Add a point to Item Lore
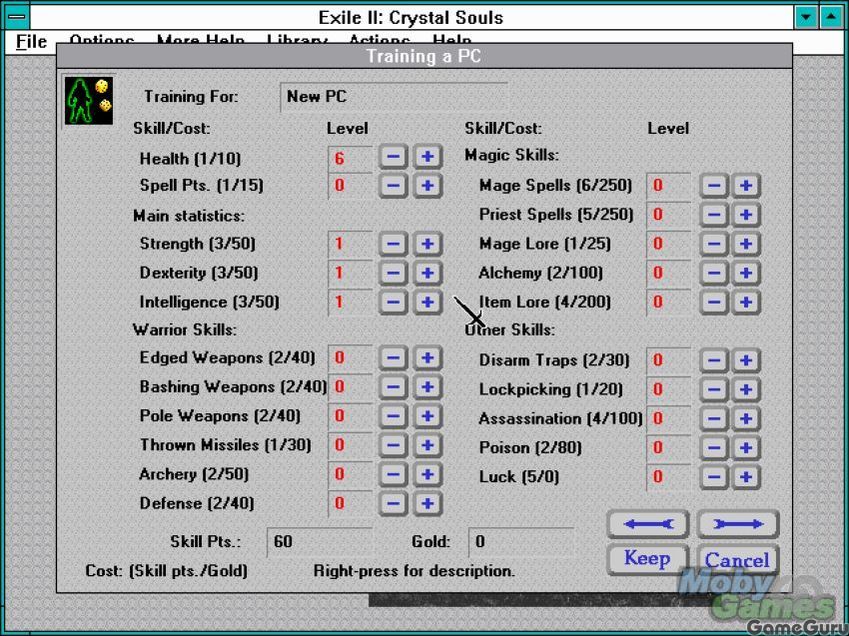 (x=746, y=302)
